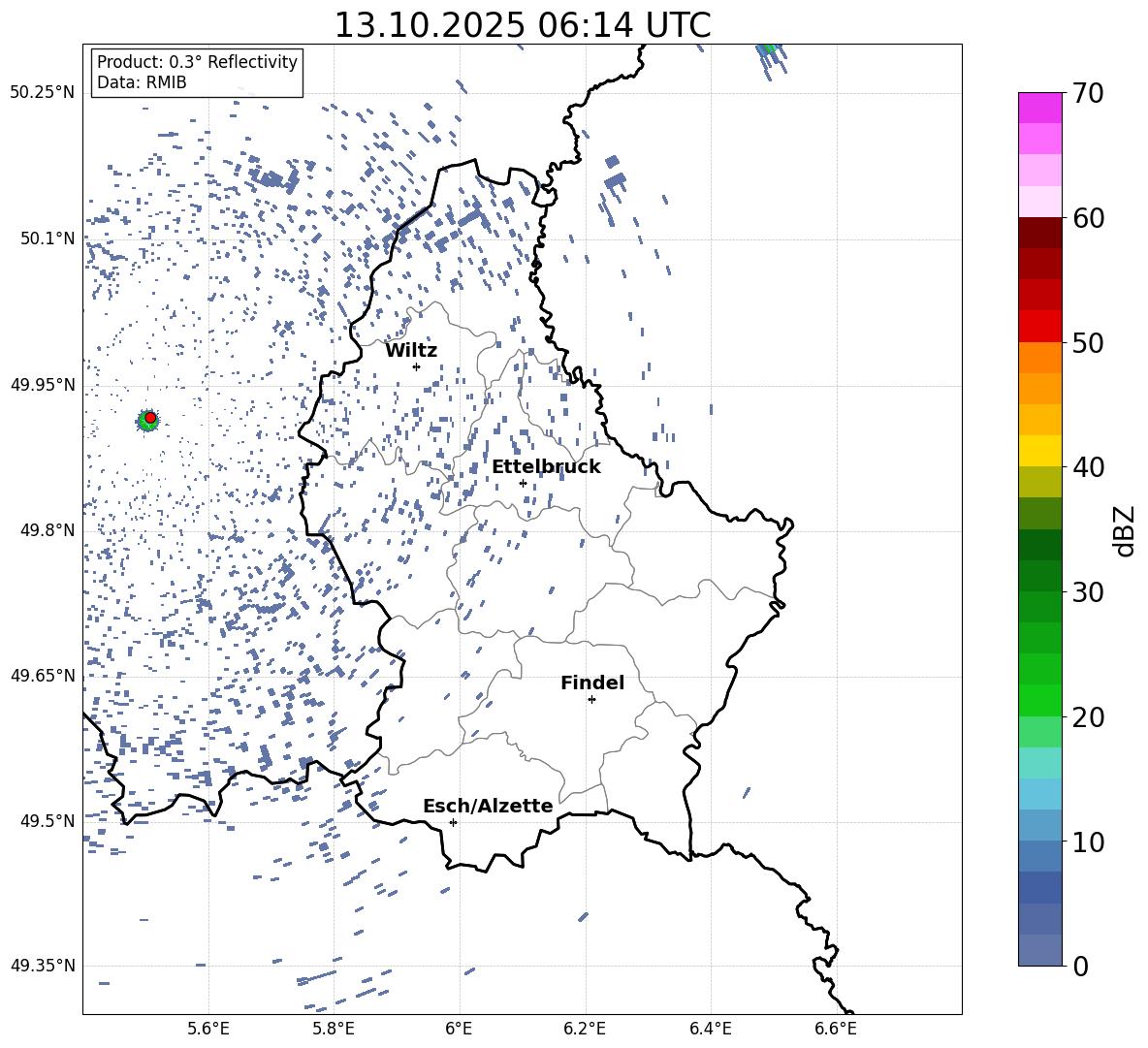The image size is (1148, 1048).
Task: Click the colorbar tick label 60
Action: pos(1088,217)
